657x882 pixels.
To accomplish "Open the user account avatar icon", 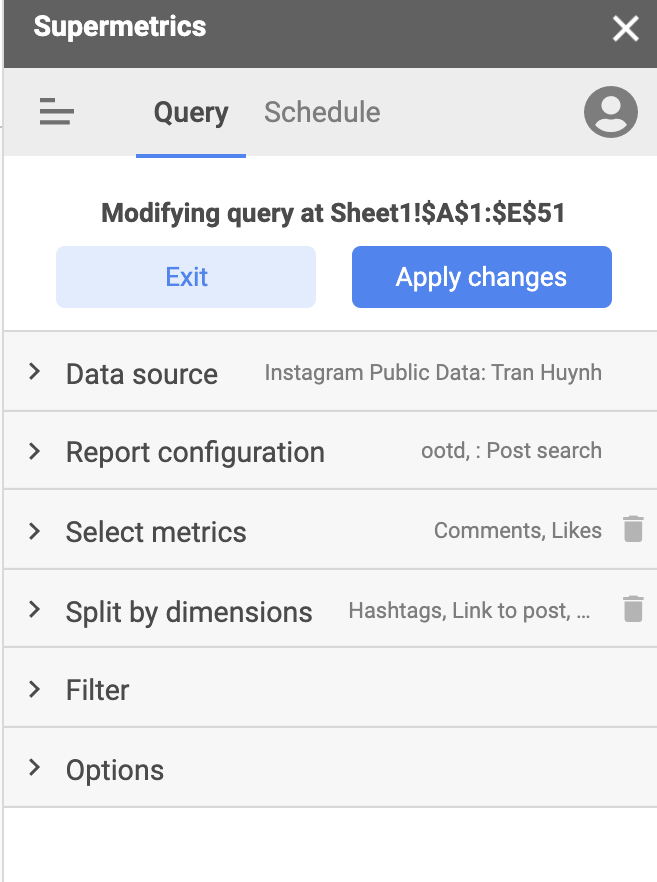I will 610,112.
